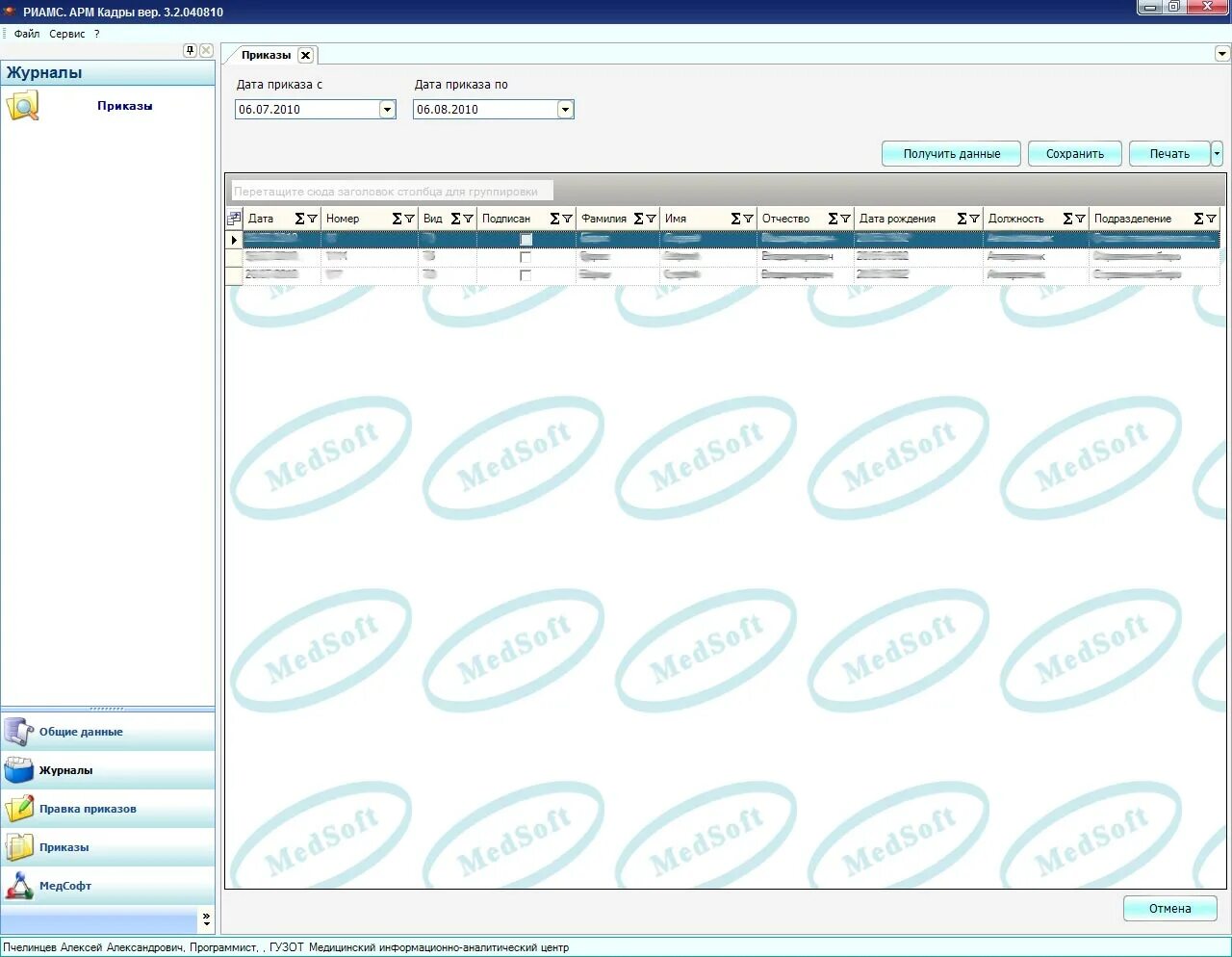Click the Журналы section folder icon

click(x=18, y=770)
